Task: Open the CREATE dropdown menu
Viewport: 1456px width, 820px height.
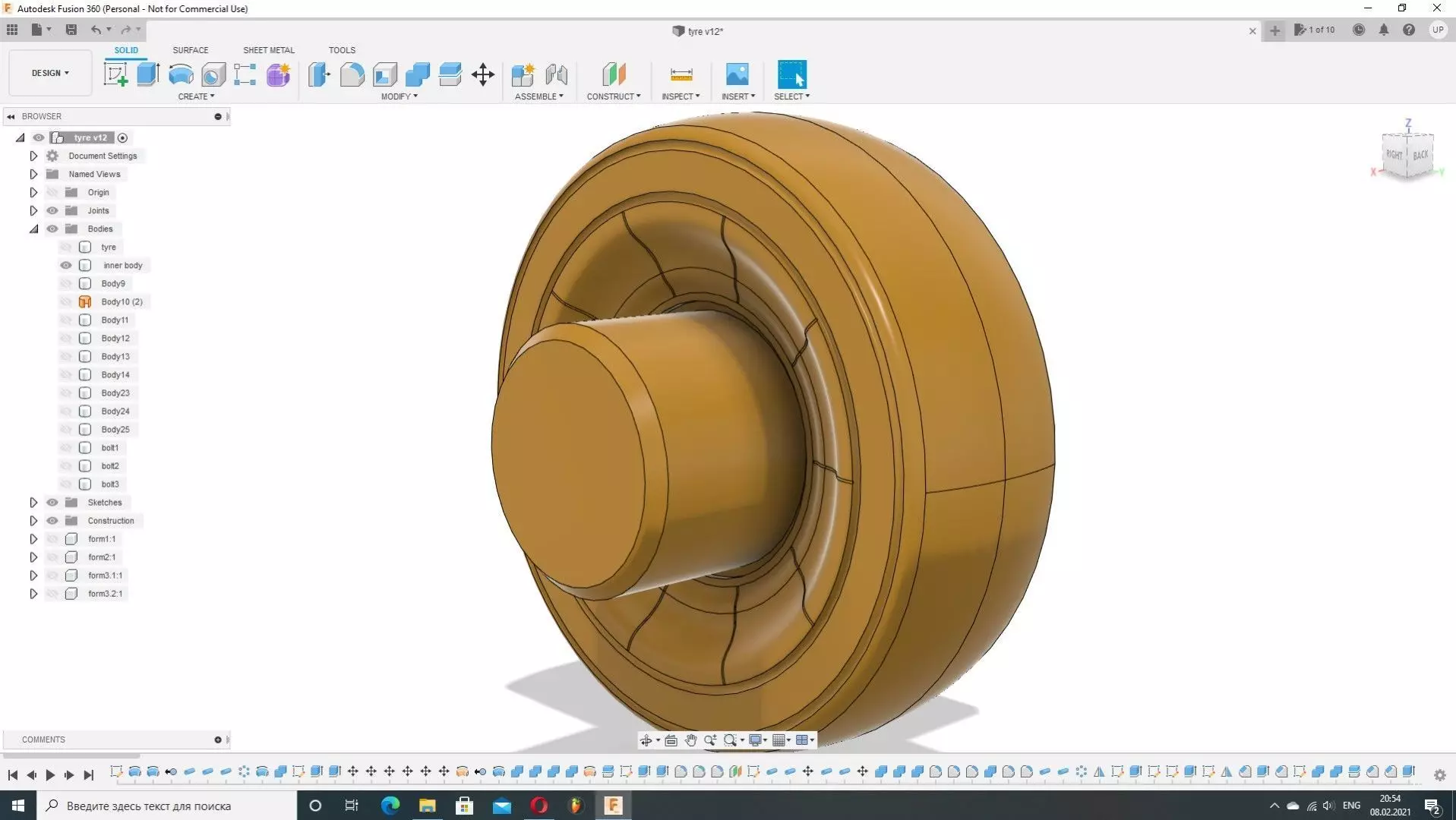Action: point(196,96)
